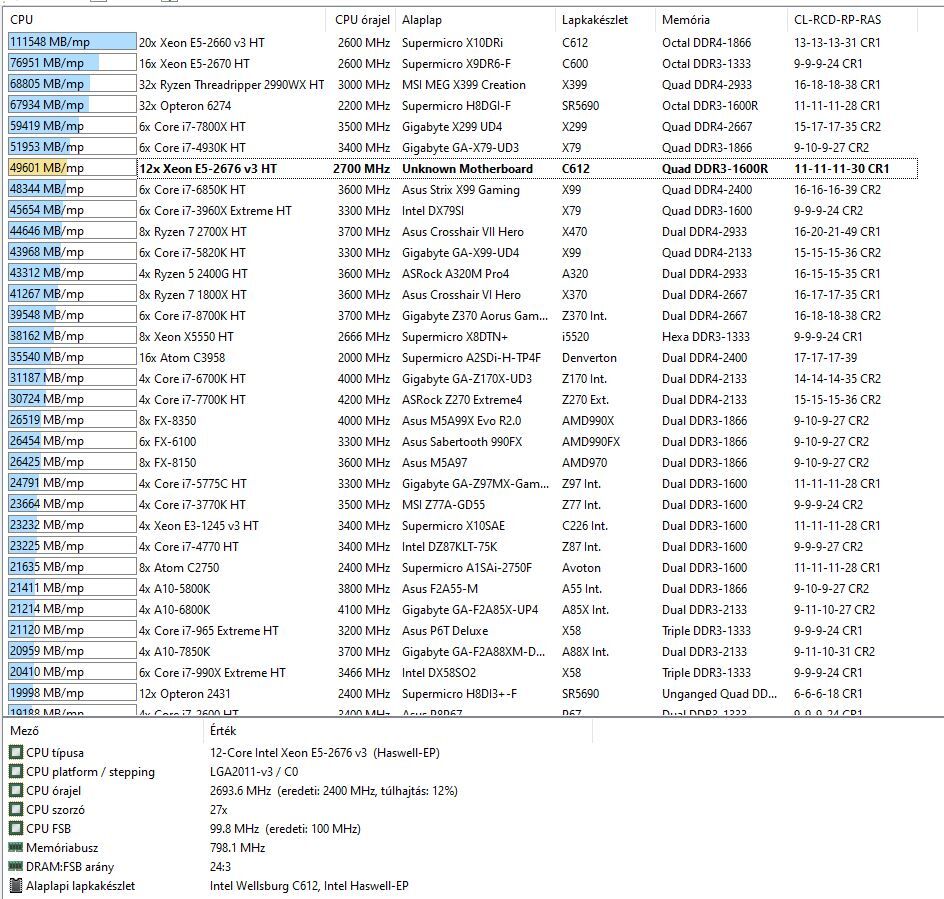Click the Quad DDR3-1600R memory cell

[x=715, y=169]
